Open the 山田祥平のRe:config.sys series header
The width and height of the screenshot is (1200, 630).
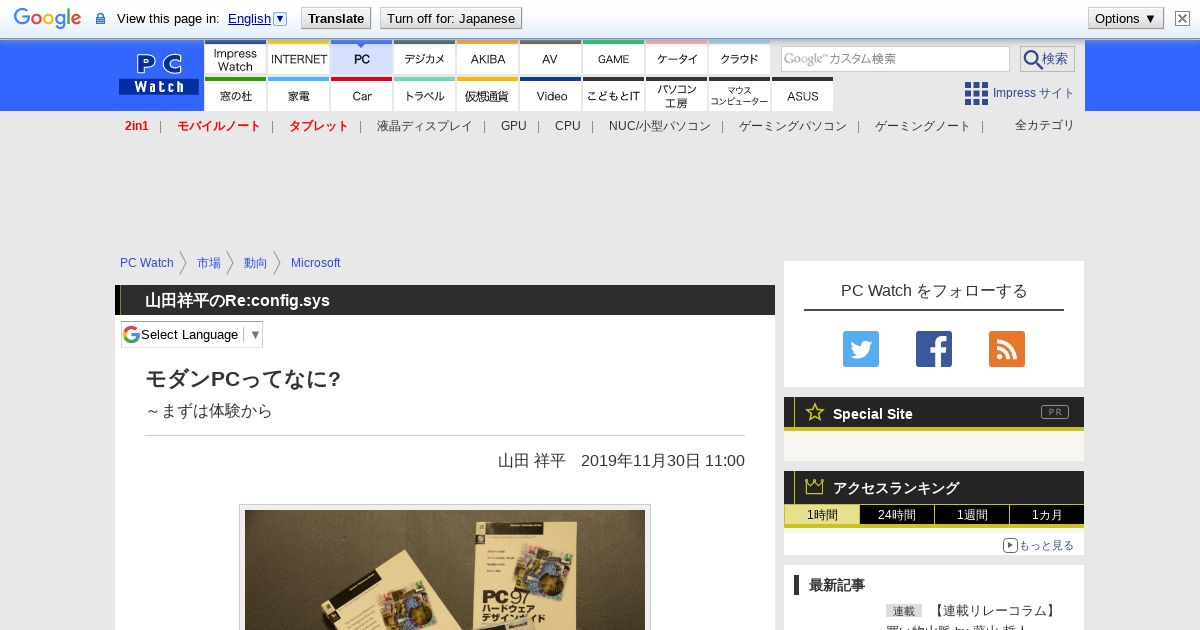click(x=237, y=300)
